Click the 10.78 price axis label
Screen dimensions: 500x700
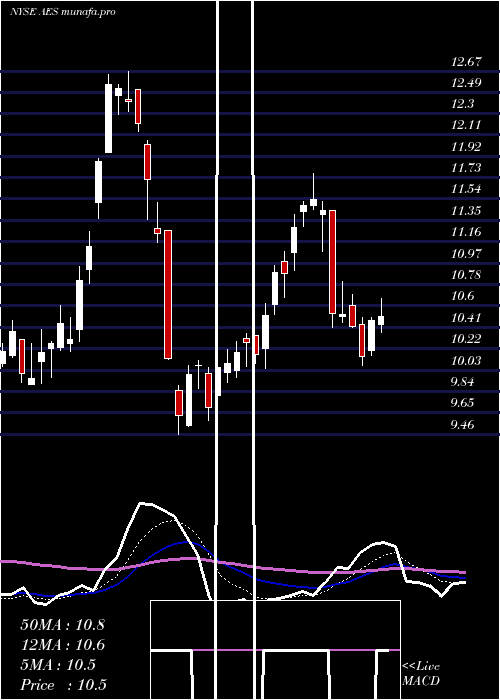(x=466, y=275)
